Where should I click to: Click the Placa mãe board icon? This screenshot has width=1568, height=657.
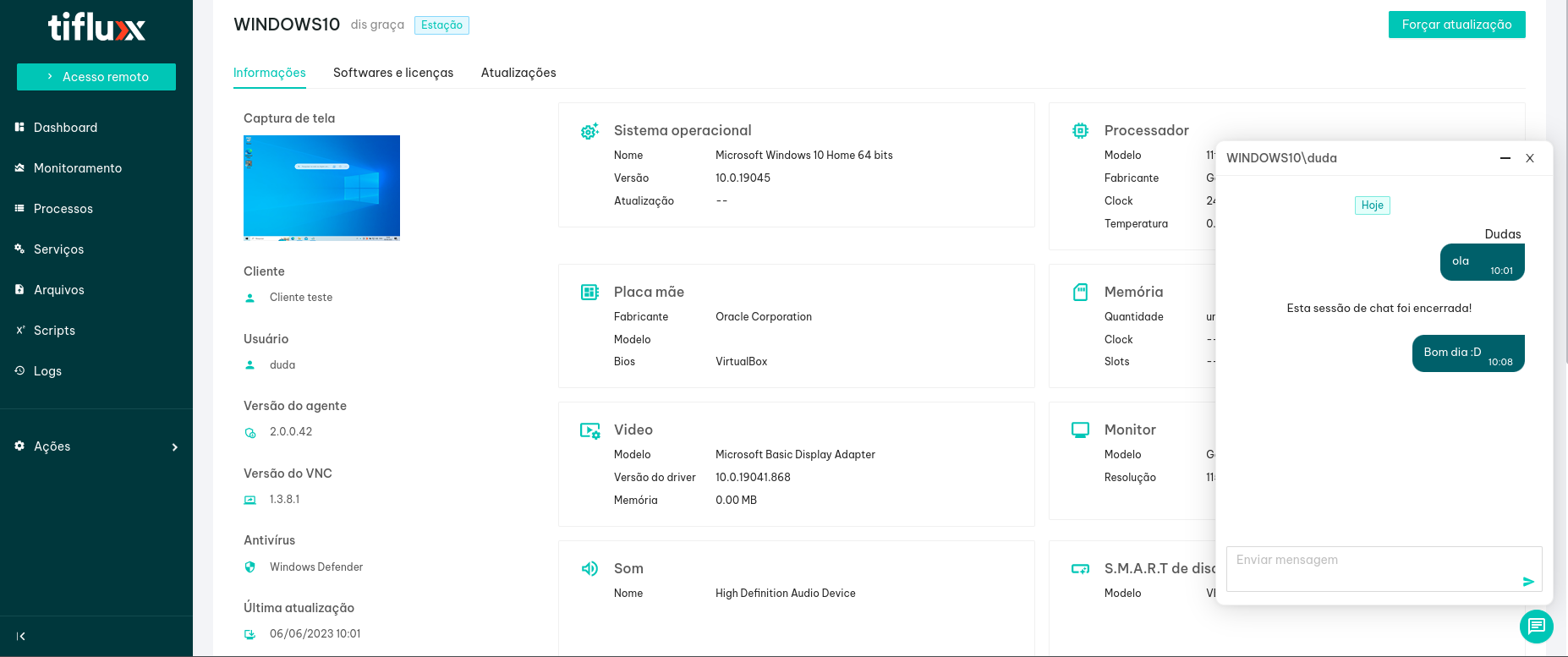589,293
